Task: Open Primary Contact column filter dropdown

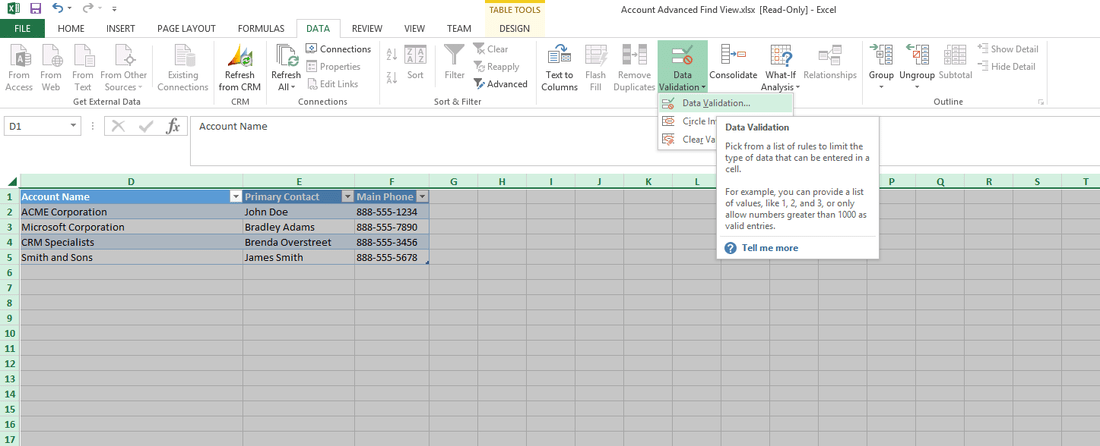Action: tap(347, 197)
